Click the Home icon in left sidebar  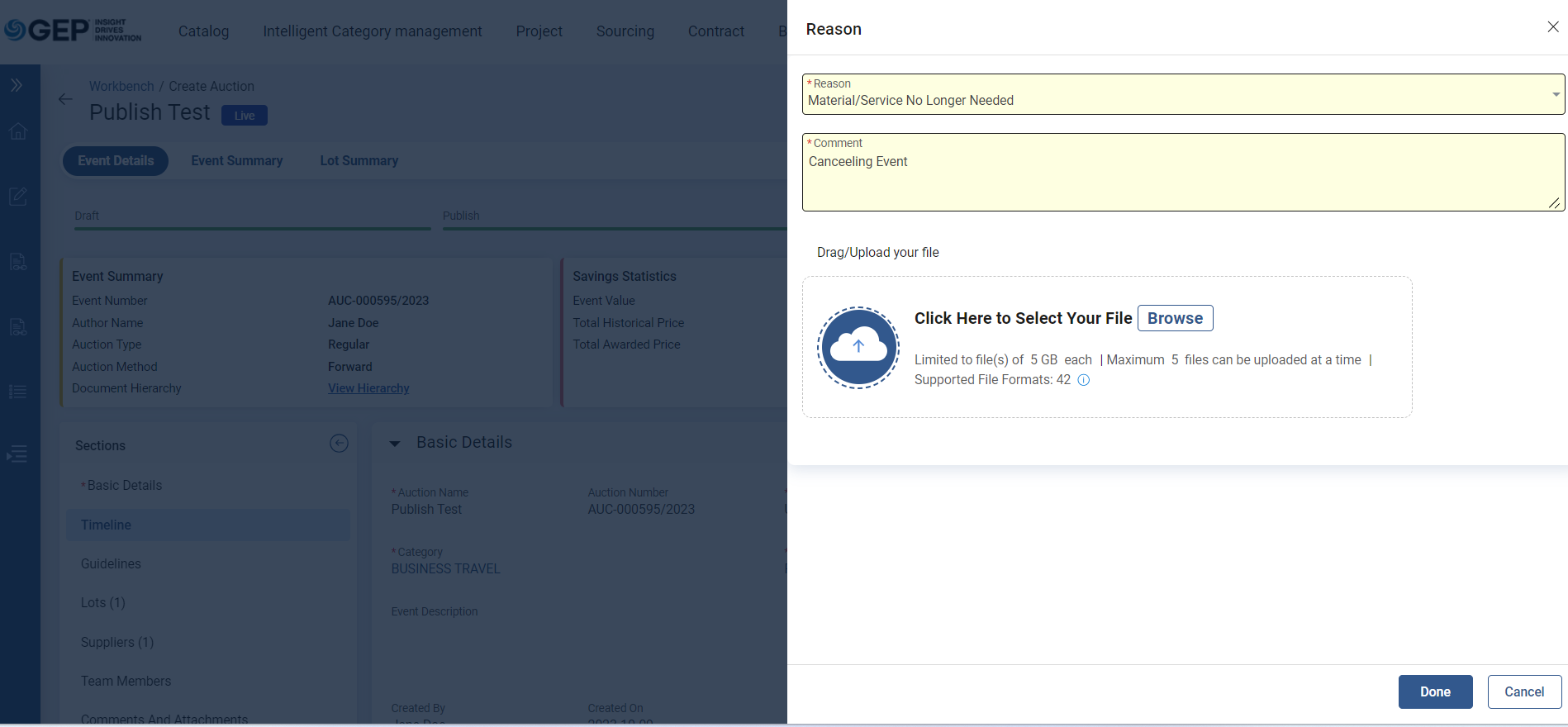click(18, 132)
